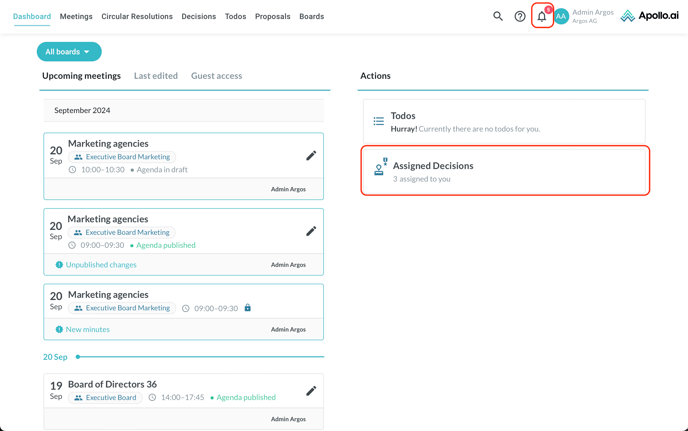688x431 pixels.
Task: Click the Todos list icon
Action: (379, 121)
